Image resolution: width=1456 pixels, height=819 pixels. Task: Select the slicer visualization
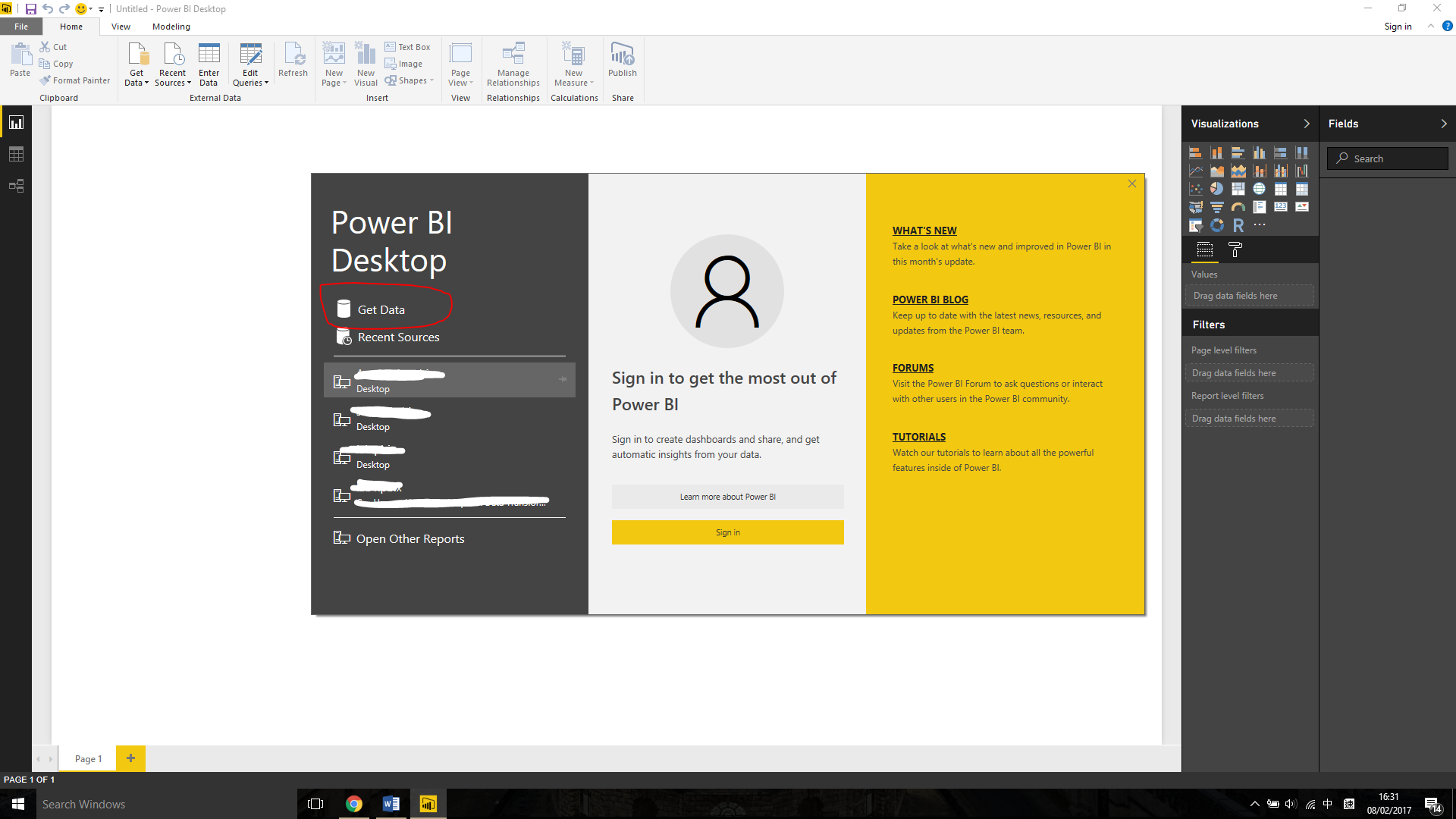click(1195, 225)
